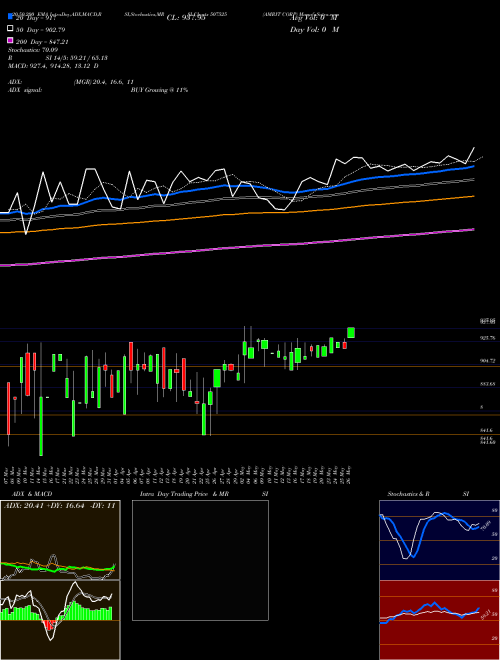Open the ADX indicator chart panel
Screen dimensions: 500x660
click(x=60, y=540)
